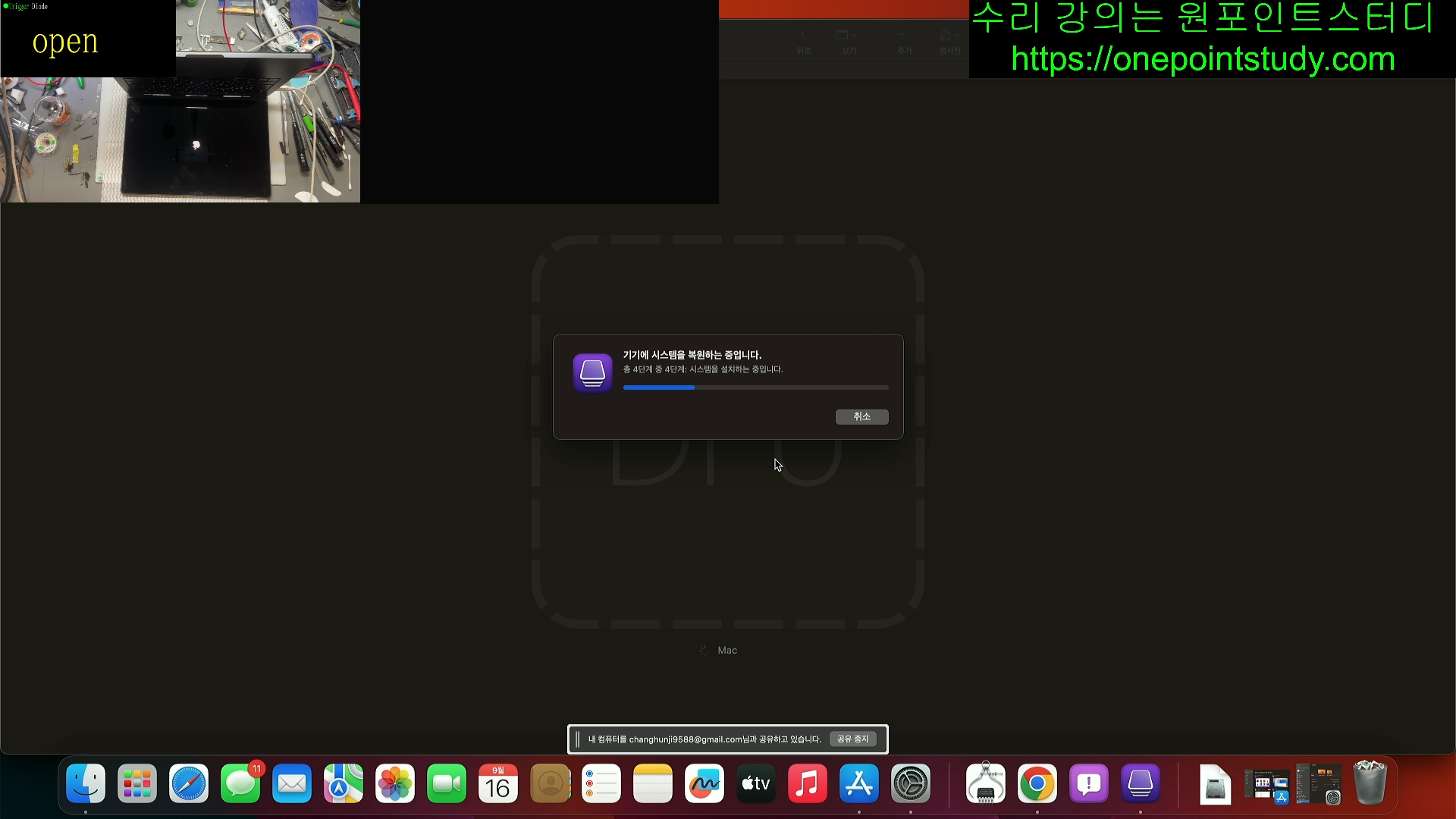This screenshot has width=1456, height=819.
Task: Cancel the system restore with 취소
Action: (861, 416)
